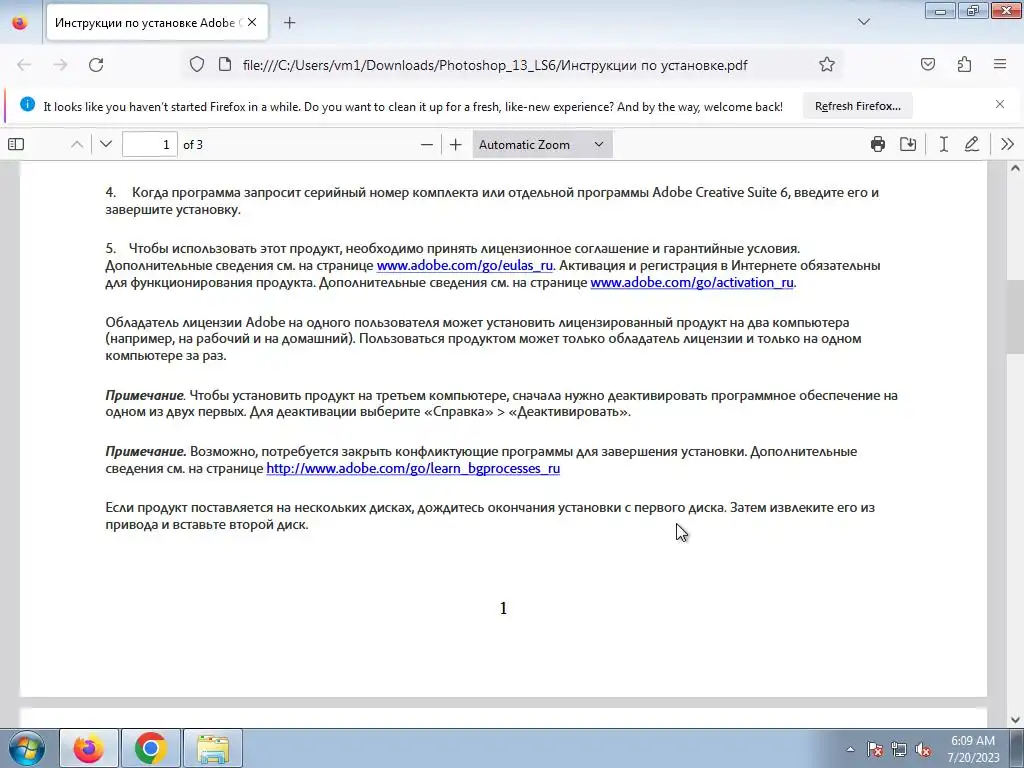Select the draw annotation tool
The height and width of the screenshot is (768, 1024).
pos(972,144)
